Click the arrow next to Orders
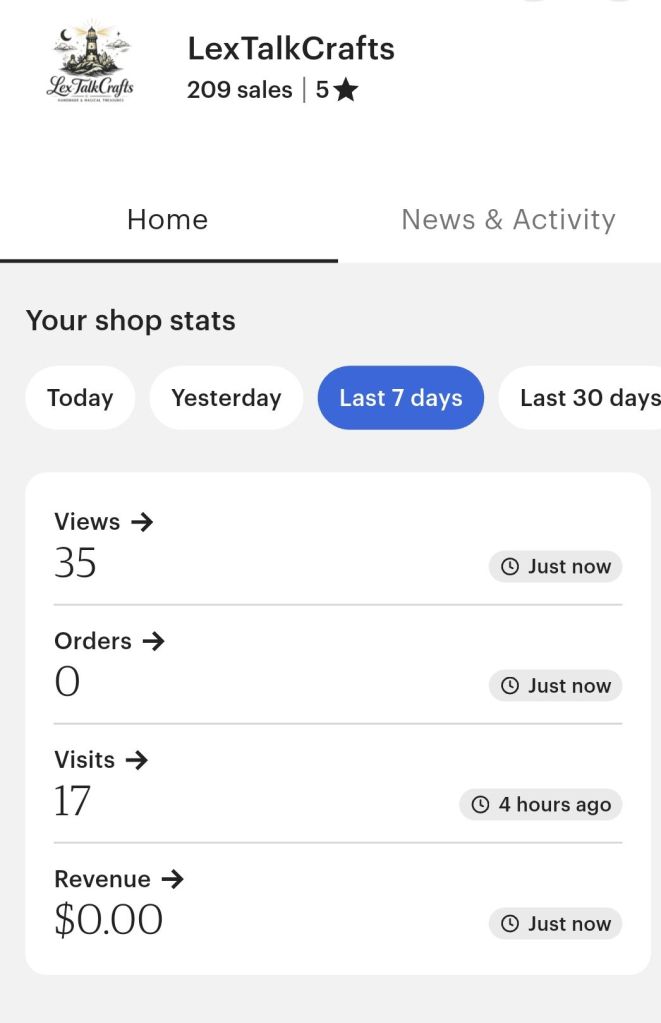The width and height of the screenshot is (661, 1023). 153,641
